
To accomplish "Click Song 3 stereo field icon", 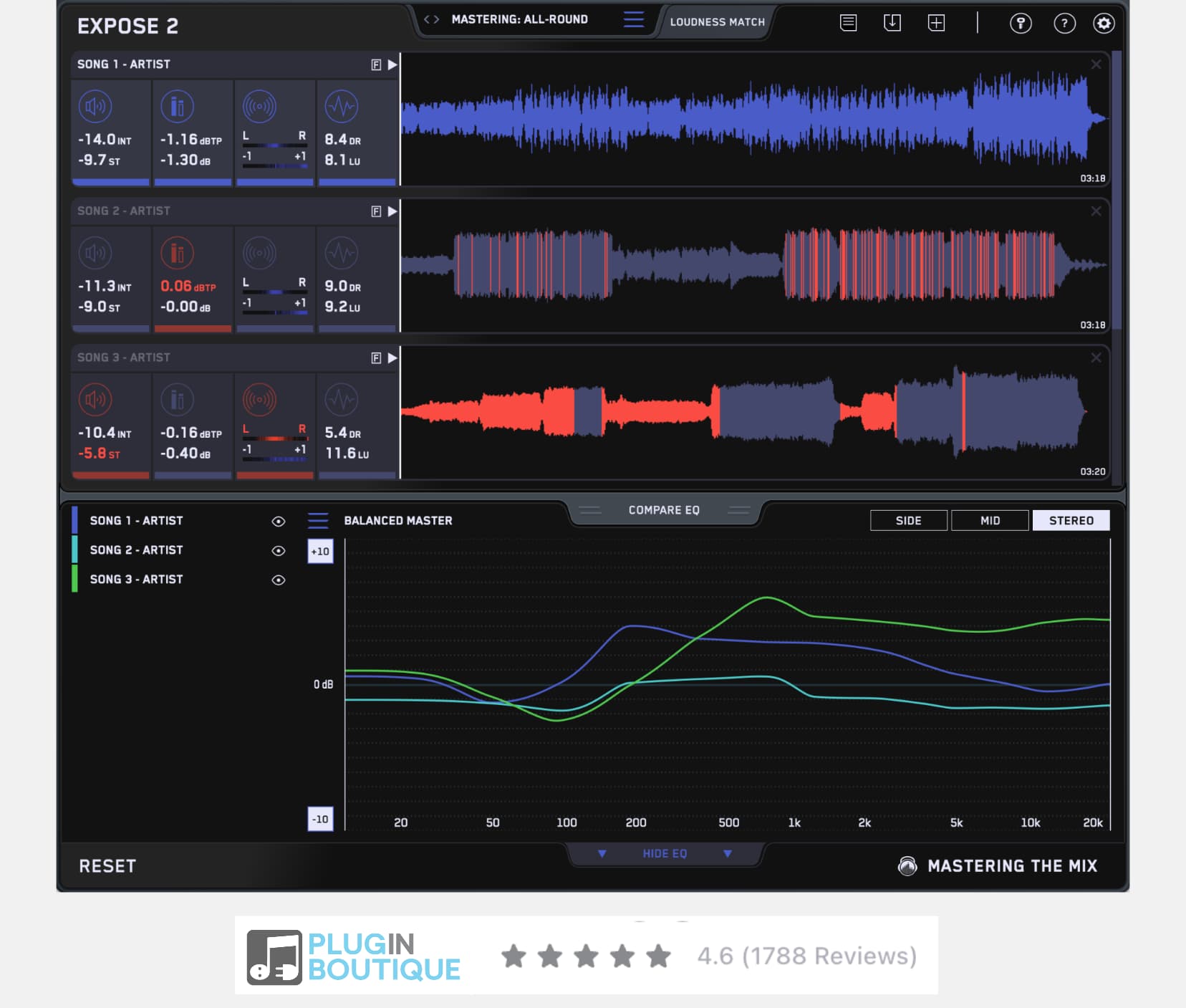I will click(x=259, y=400).
